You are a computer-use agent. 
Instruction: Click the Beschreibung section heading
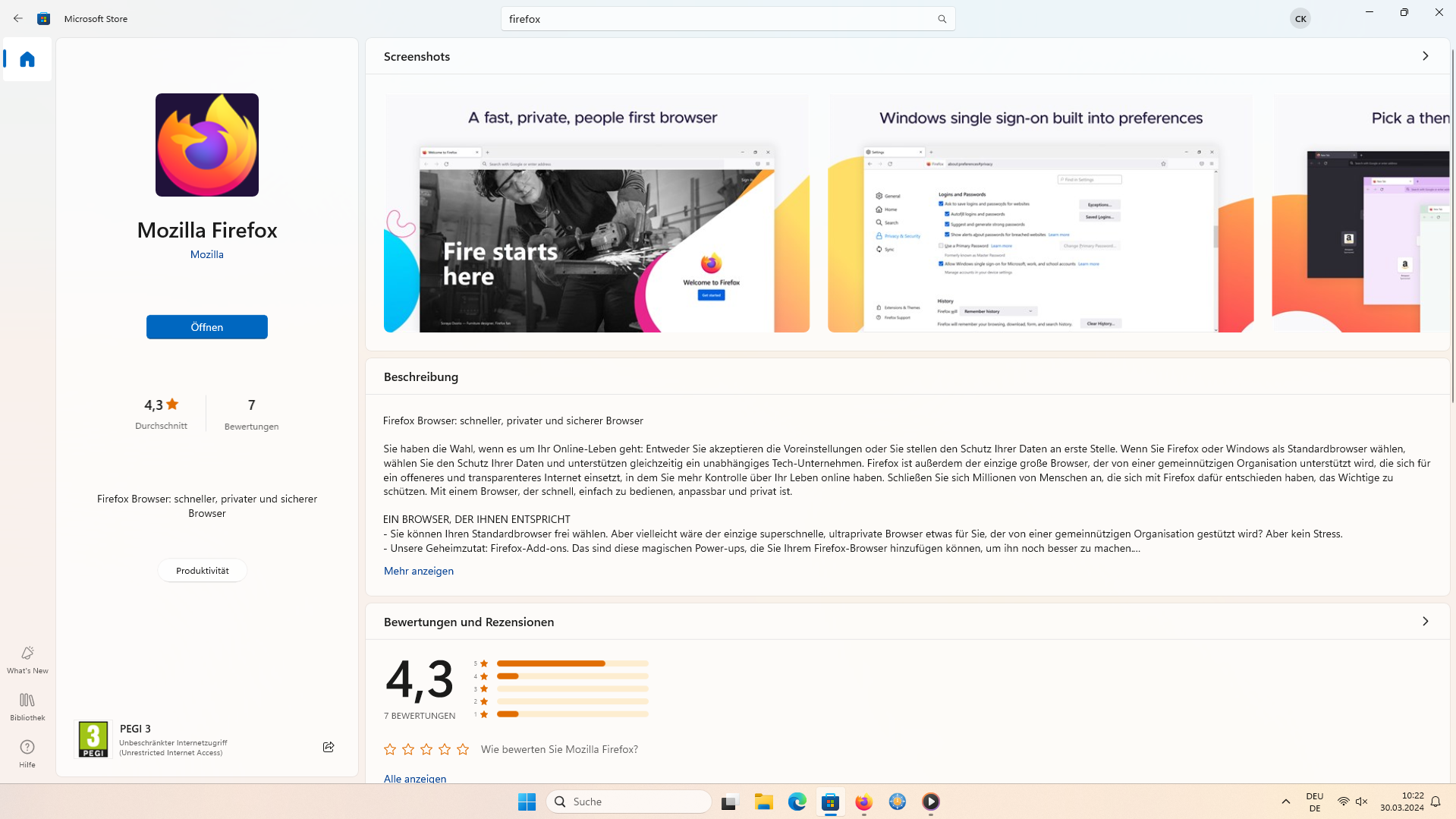pos(421,377)
